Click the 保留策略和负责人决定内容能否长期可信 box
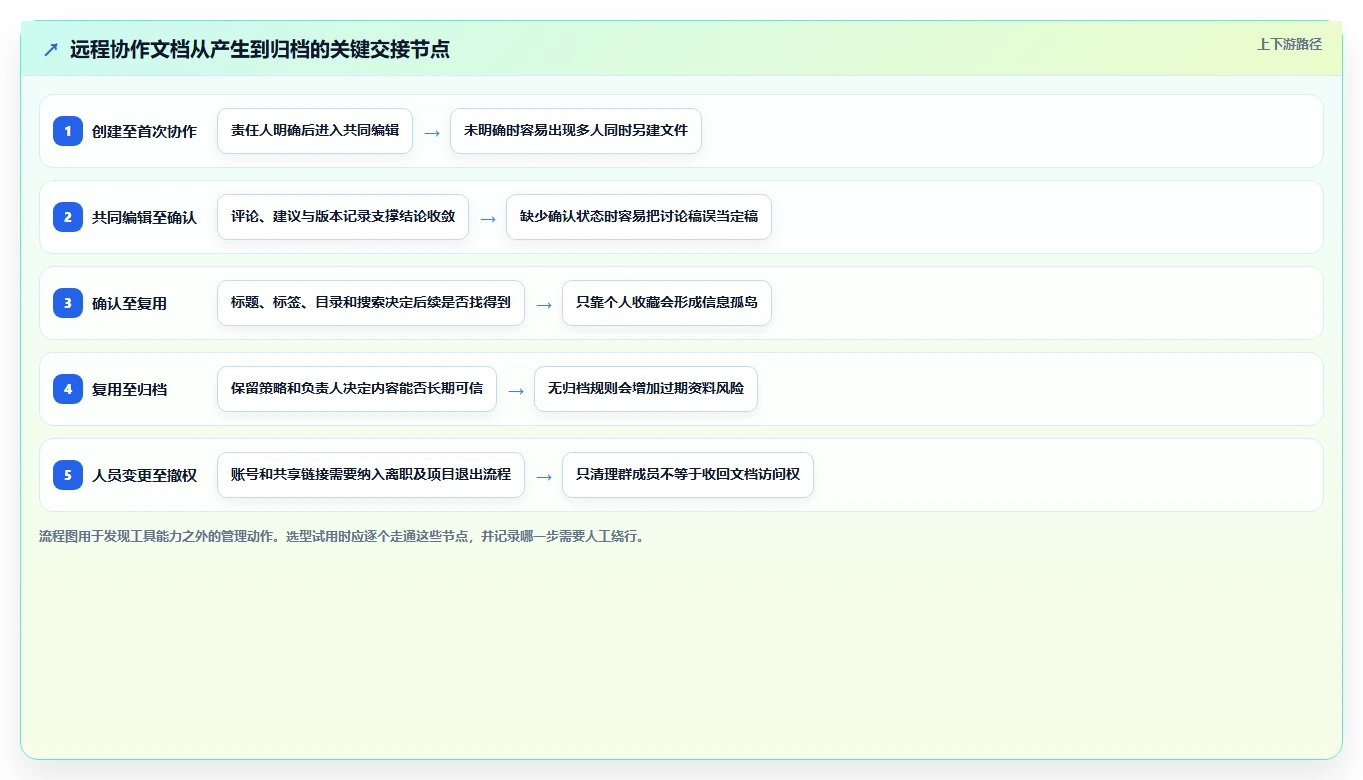The height and width of the screenshot is (780, 1363). [x=357, y=389]
